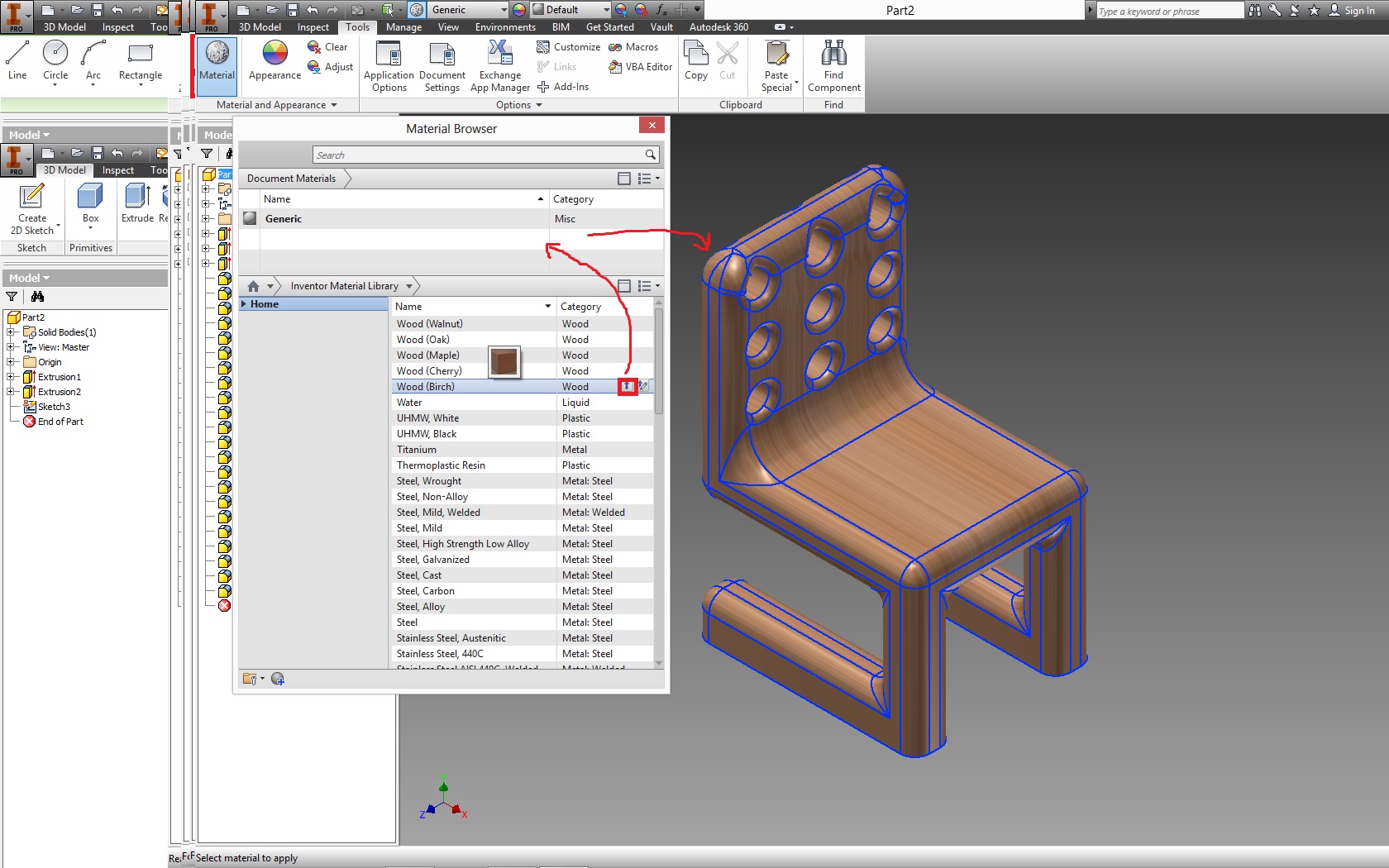This screenshot has width=1389, height=868.
Task: Switch to the Manage tab
Action: (x=403, y=27)
